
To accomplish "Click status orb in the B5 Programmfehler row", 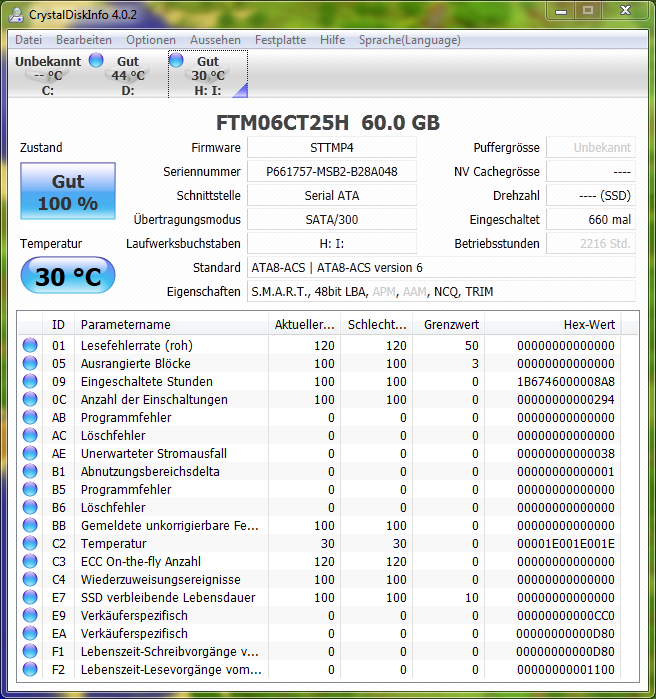I will coord(30,489).
